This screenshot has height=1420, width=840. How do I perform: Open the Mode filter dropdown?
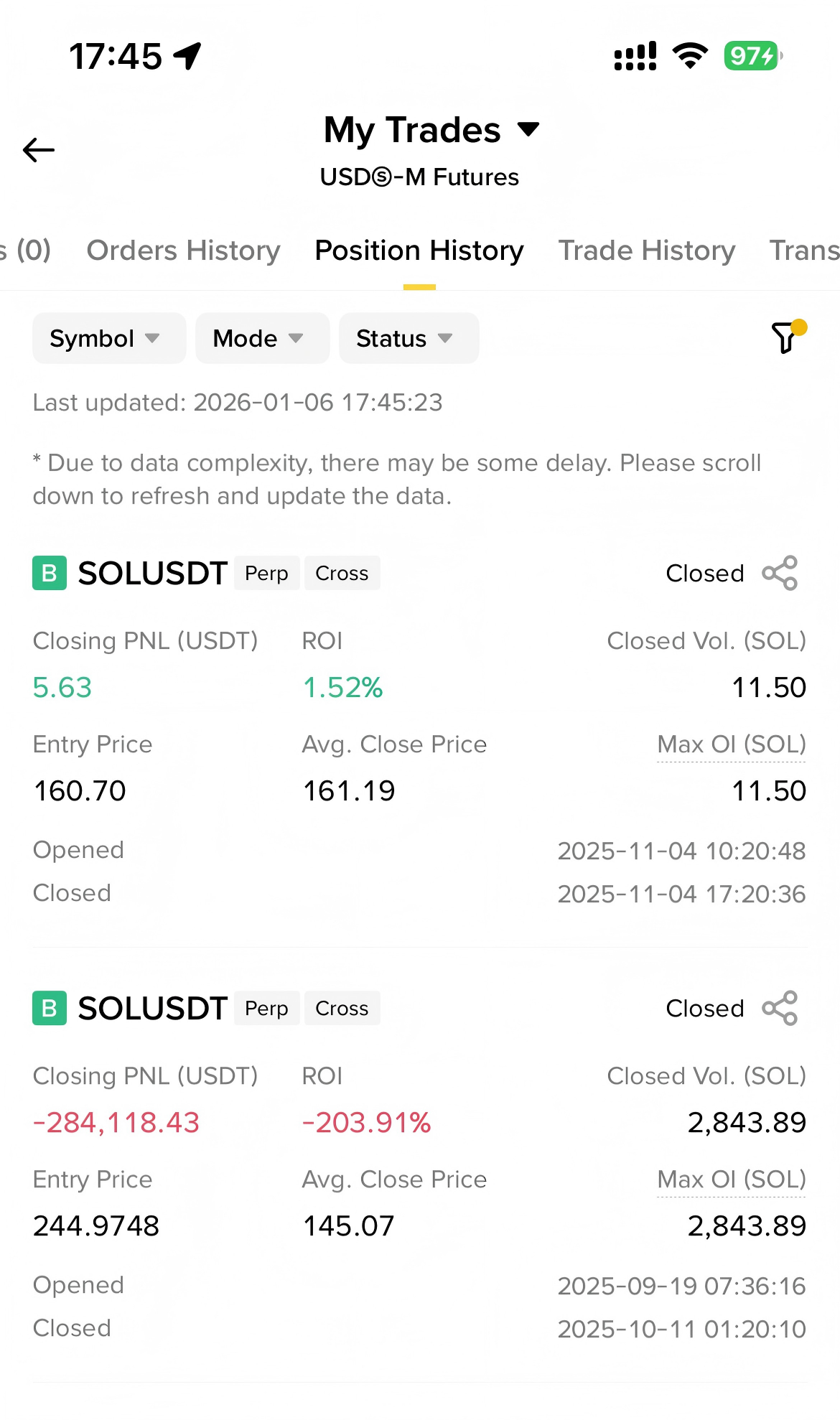pos(261,338)
